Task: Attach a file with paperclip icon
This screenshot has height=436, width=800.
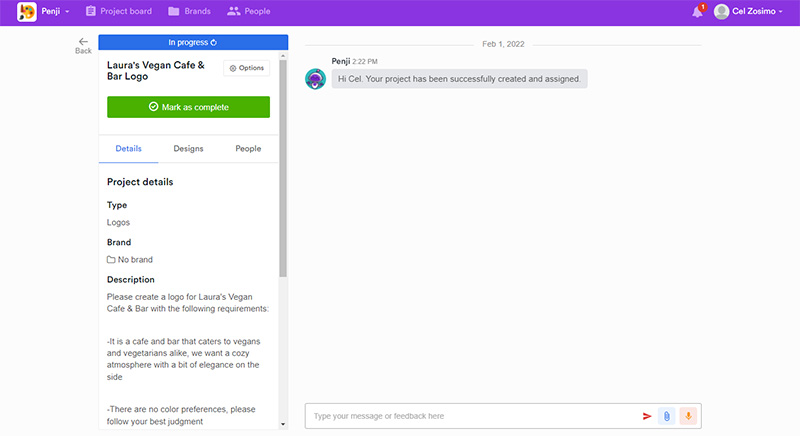Action: [666, 416]
